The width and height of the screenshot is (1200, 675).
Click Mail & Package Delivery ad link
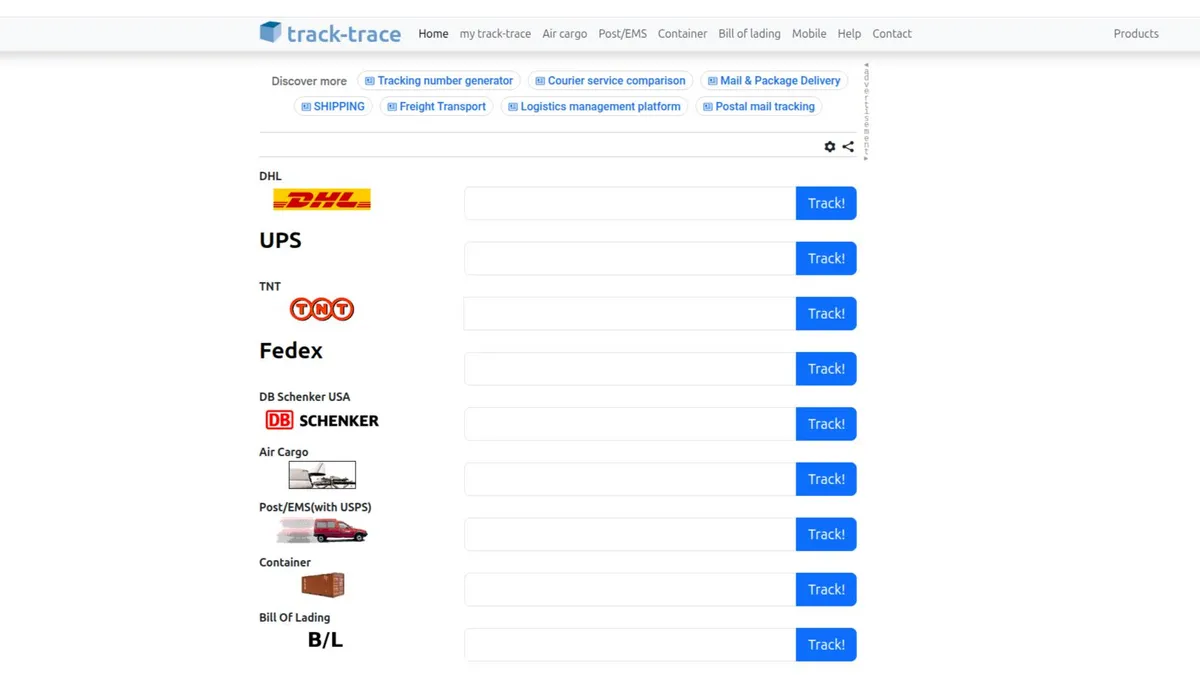(x=774, y=81)
